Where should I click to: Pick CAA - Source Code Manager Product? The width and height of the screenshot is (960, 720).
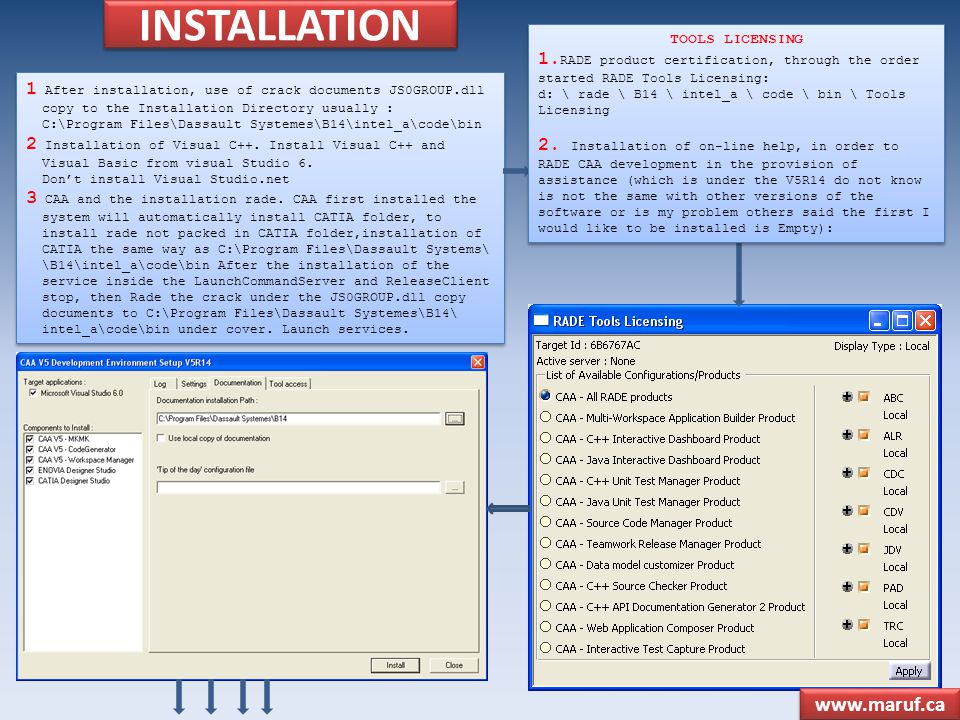(545, 522)
